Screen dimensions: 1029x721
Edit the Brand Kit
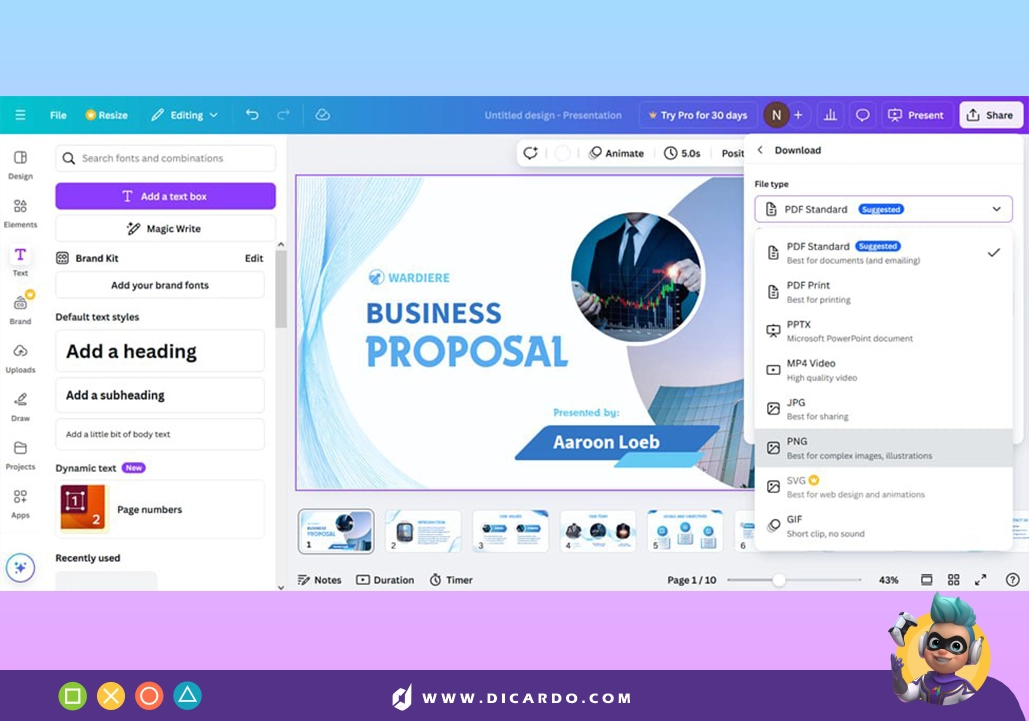pyautogui.click(x=254, y=258)
